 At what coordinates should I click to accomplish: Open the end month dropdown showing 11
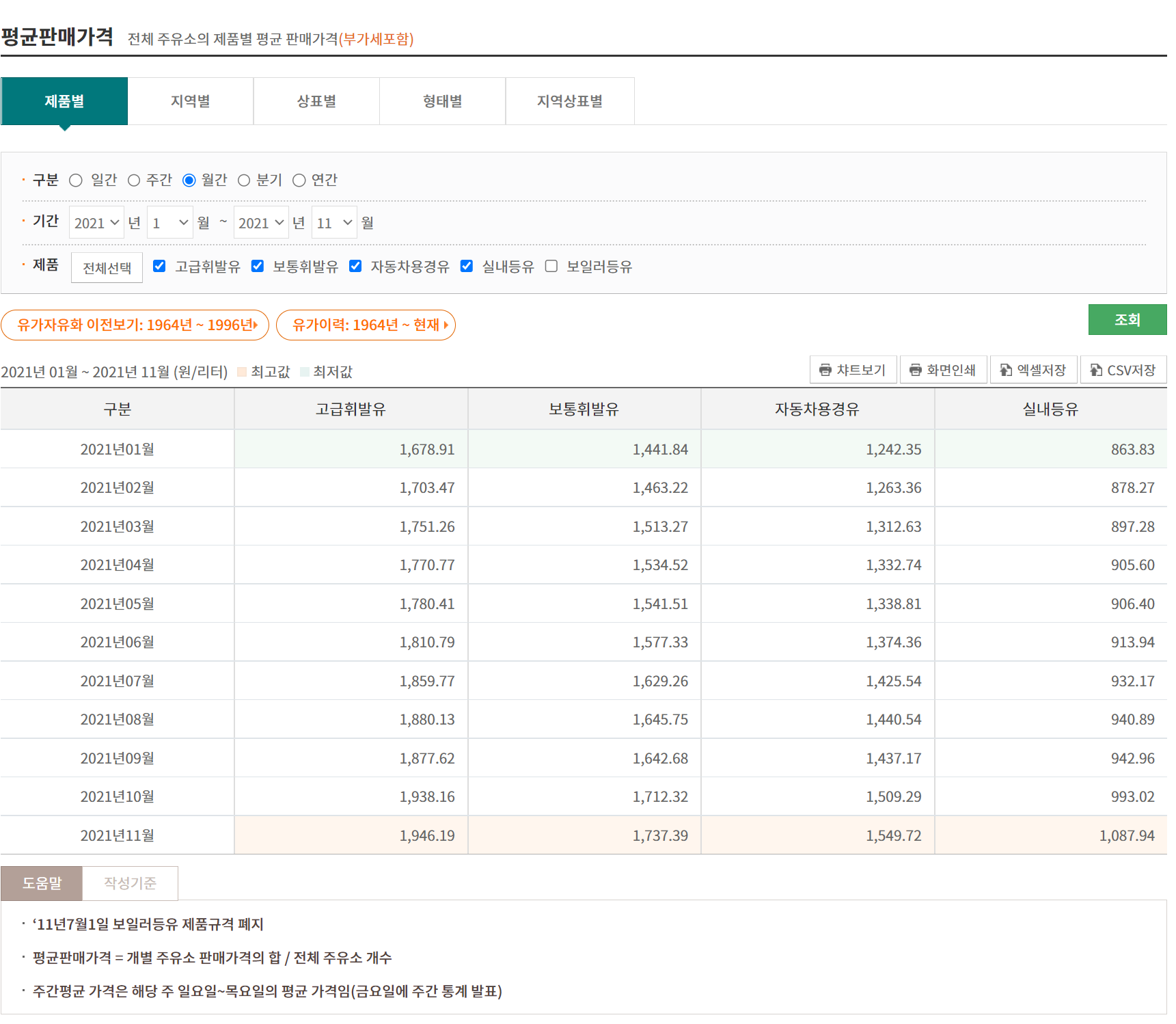[334, 223]
